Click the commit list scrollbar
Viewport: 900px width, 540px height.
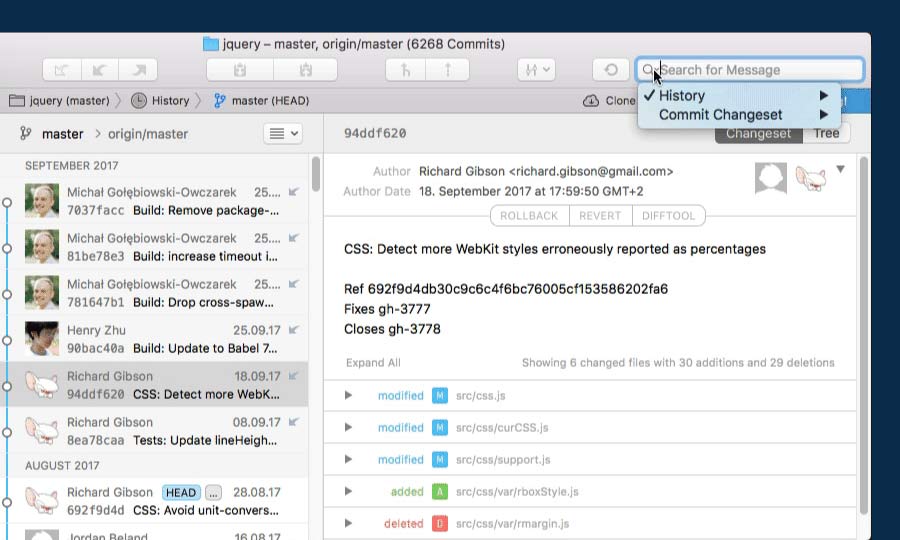pyautogui.click(x=317, y=175)
